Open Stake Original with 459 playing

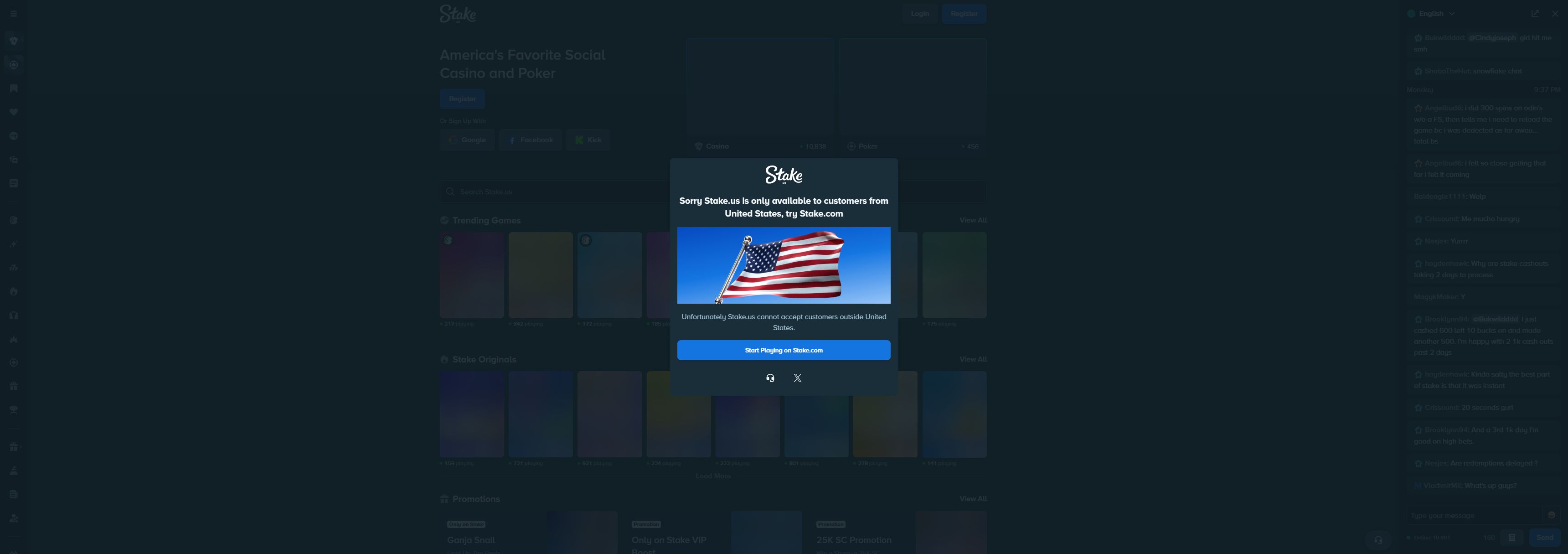pos(472,414)
